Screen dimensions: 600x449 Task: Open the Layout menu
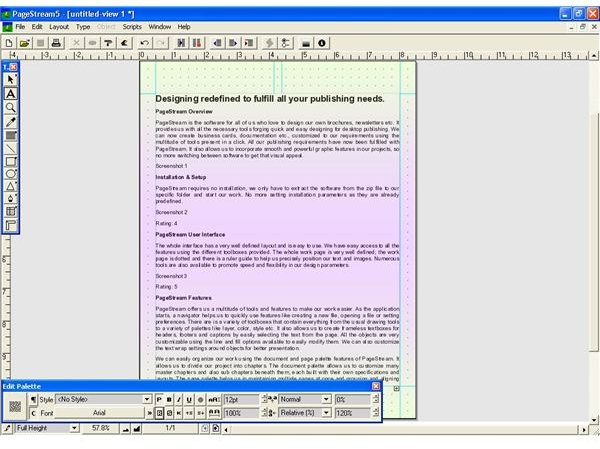(59, 27)
